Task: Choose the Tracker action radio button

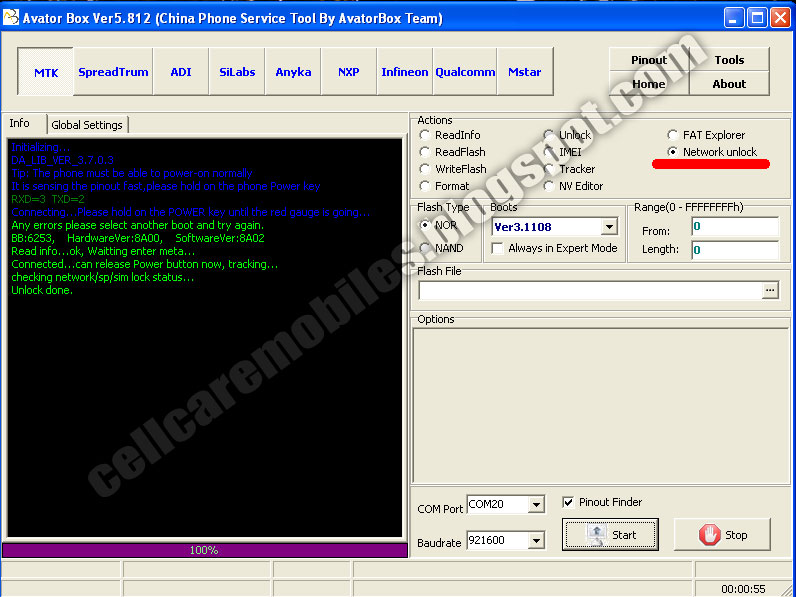Action: 549,169
